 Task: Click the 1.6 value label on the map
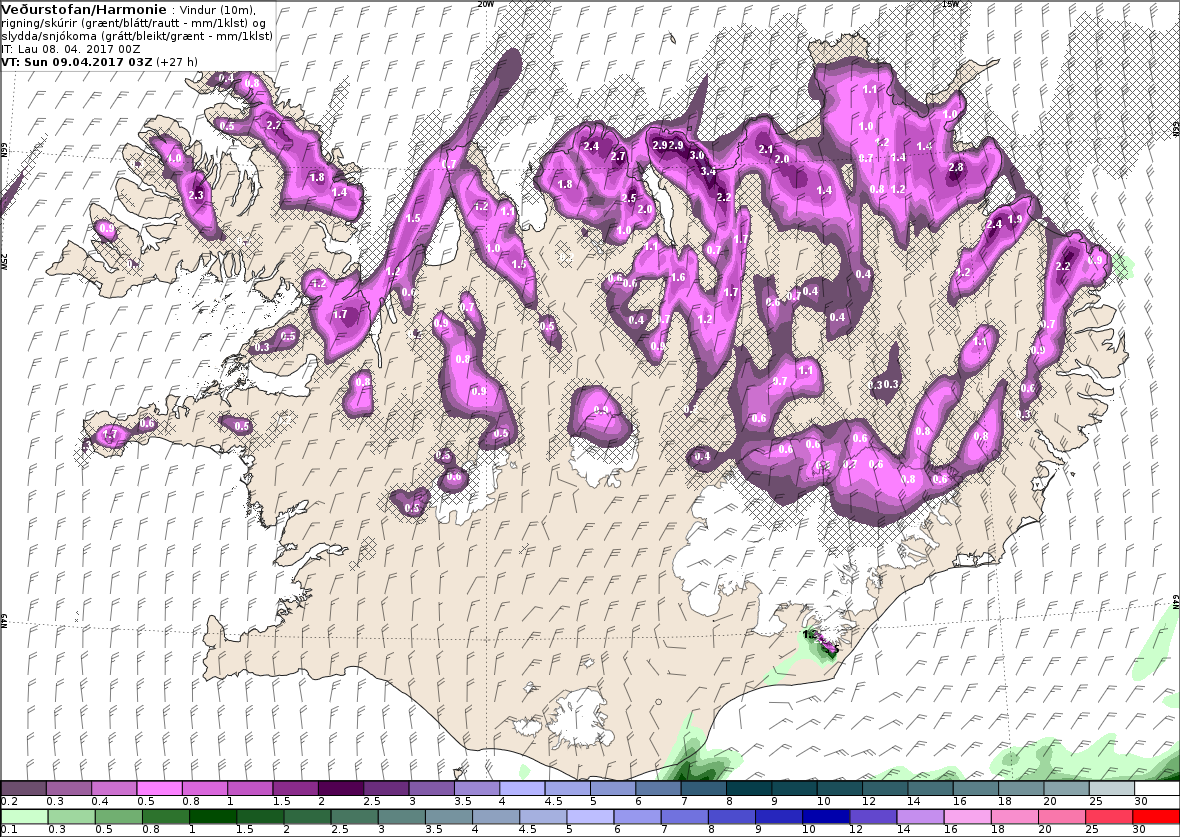coord(678,277)
